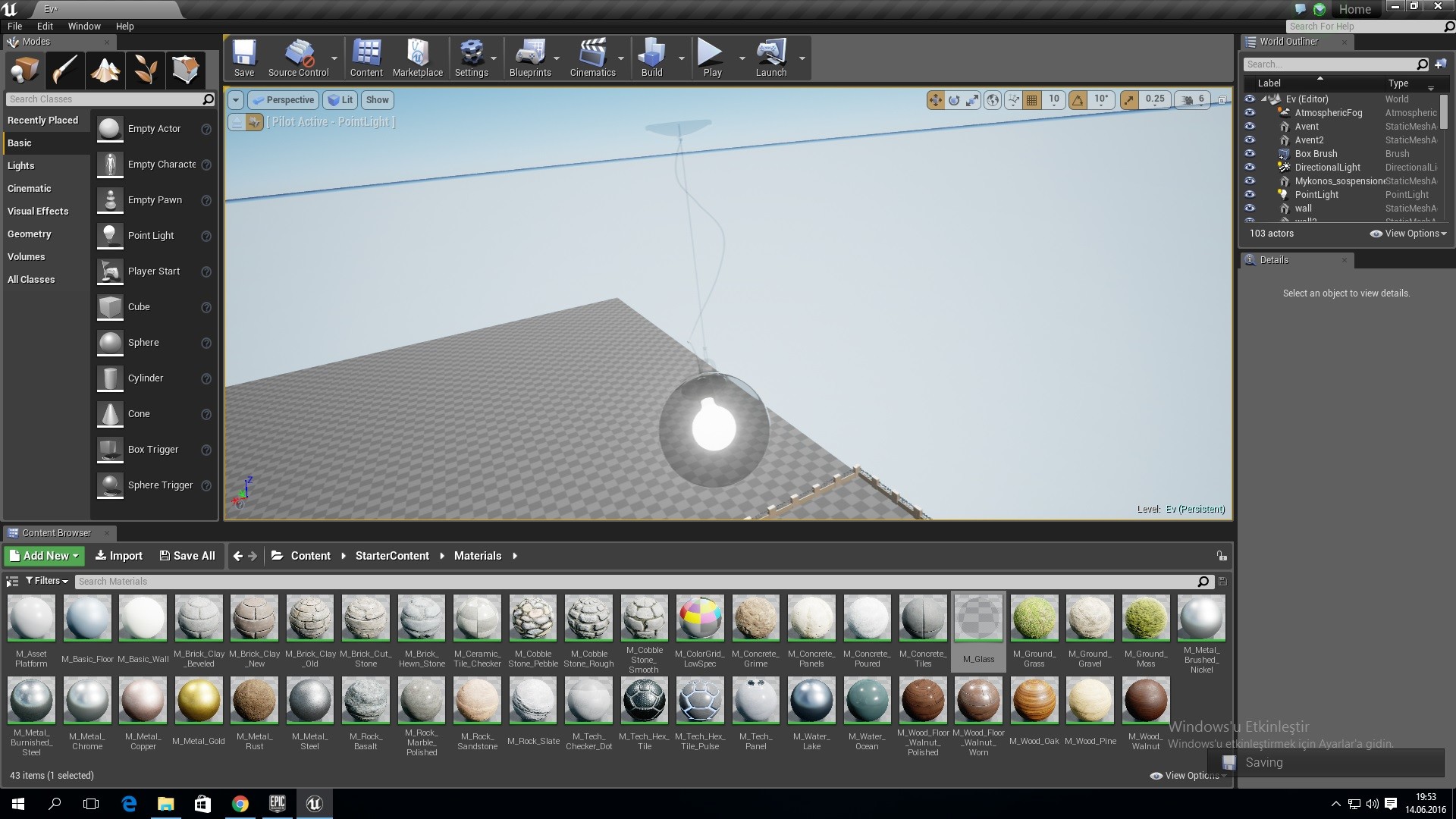Hide the DirectionalLight actor via eye icon
This screenshot has height=819, width=1456.
tap(1250, 168)
